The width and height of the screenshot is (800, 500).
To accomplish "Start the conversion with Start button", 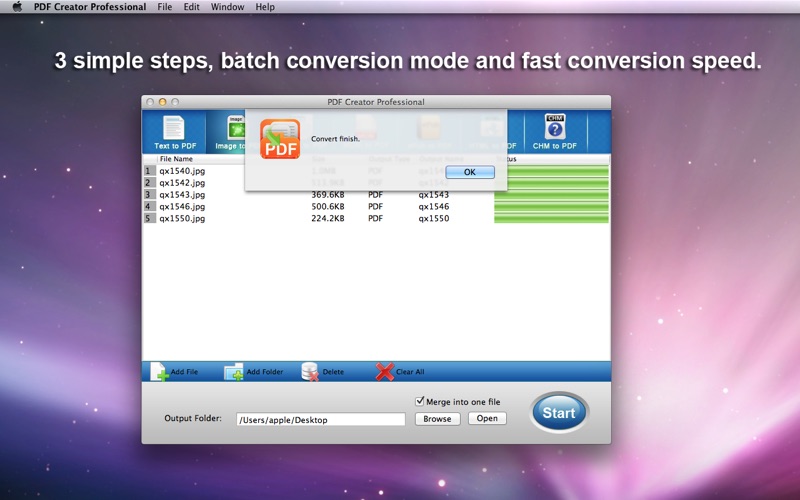I will (559, 412).
